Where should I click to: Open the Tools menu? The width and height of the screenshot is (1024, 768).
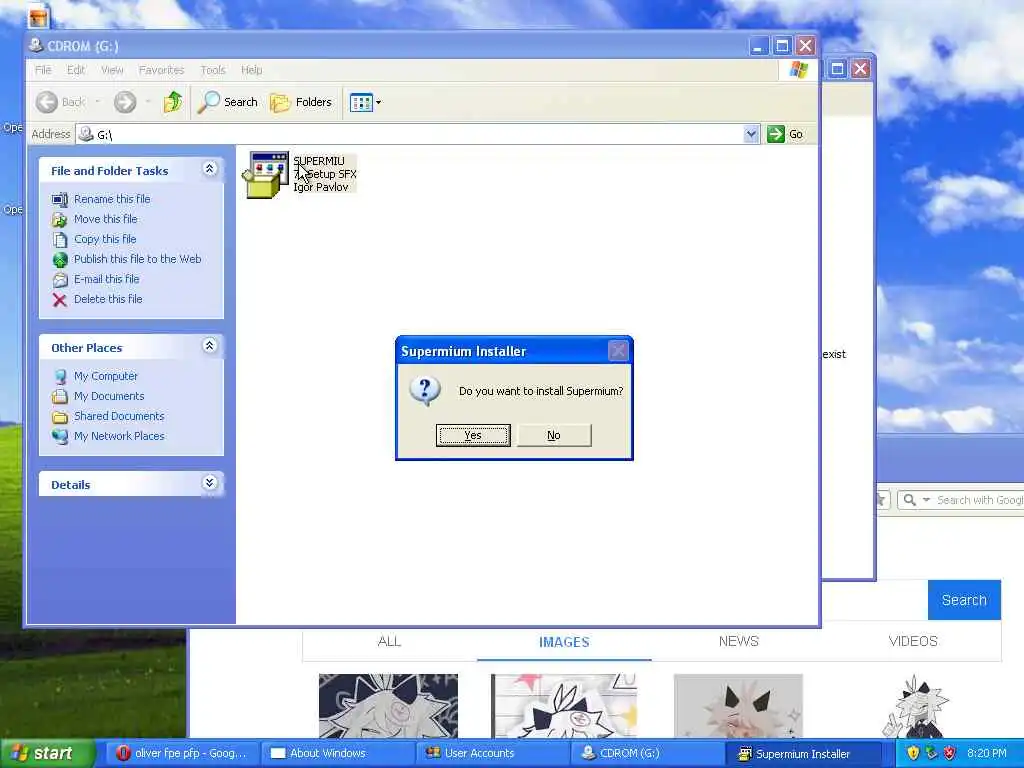point(213,70)
